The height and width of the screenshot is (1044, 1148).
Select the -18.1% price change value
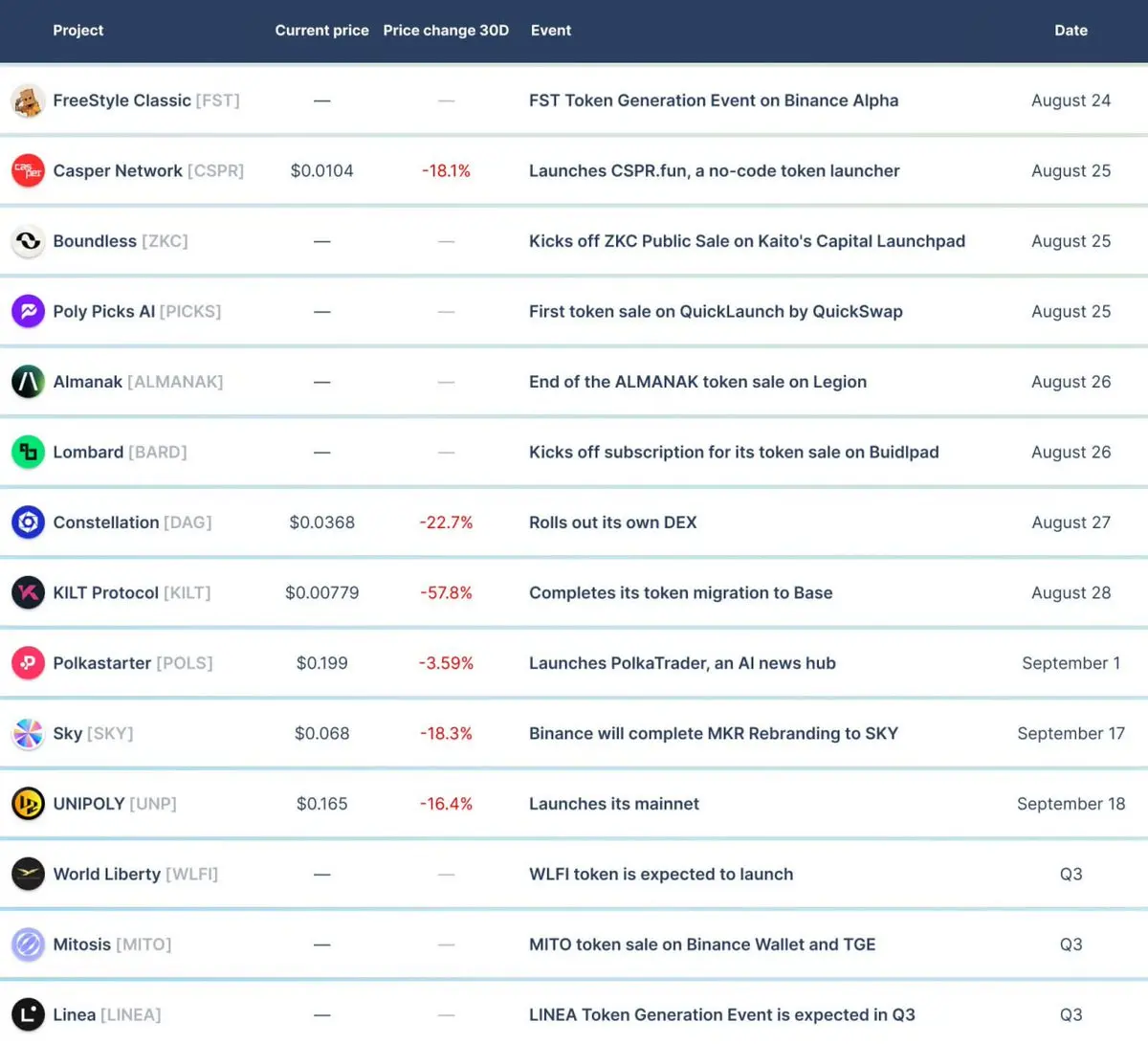[x=446, y=171]
